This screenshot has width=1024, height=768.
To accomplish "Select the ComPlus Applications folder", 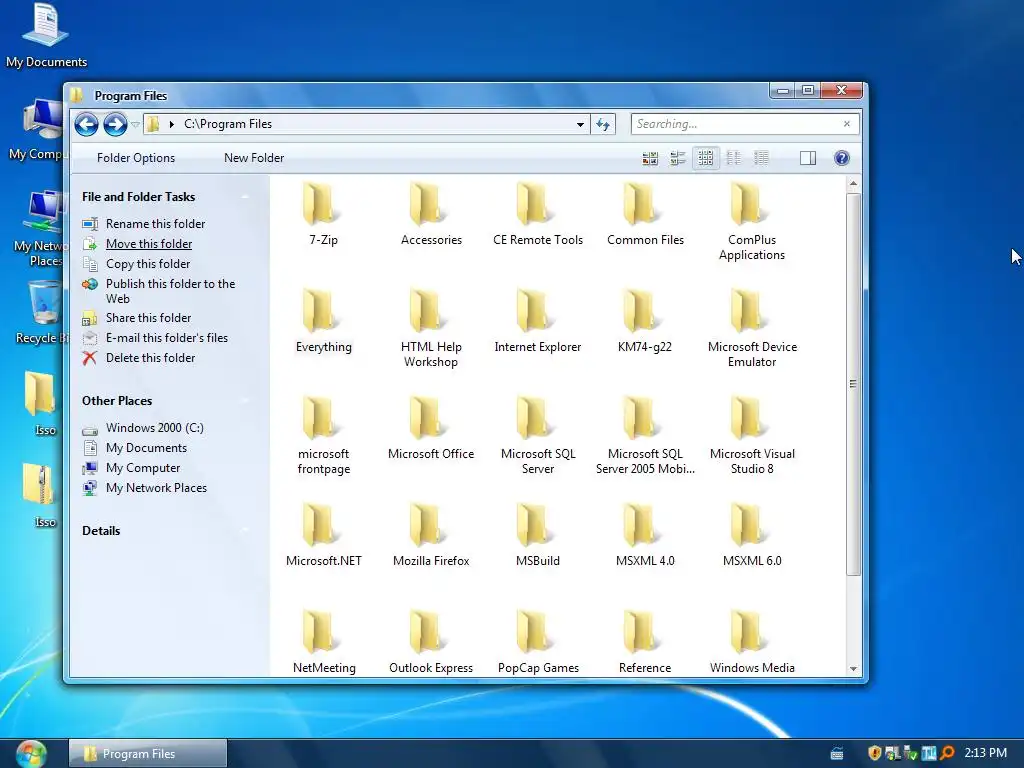I will point(752,222).
